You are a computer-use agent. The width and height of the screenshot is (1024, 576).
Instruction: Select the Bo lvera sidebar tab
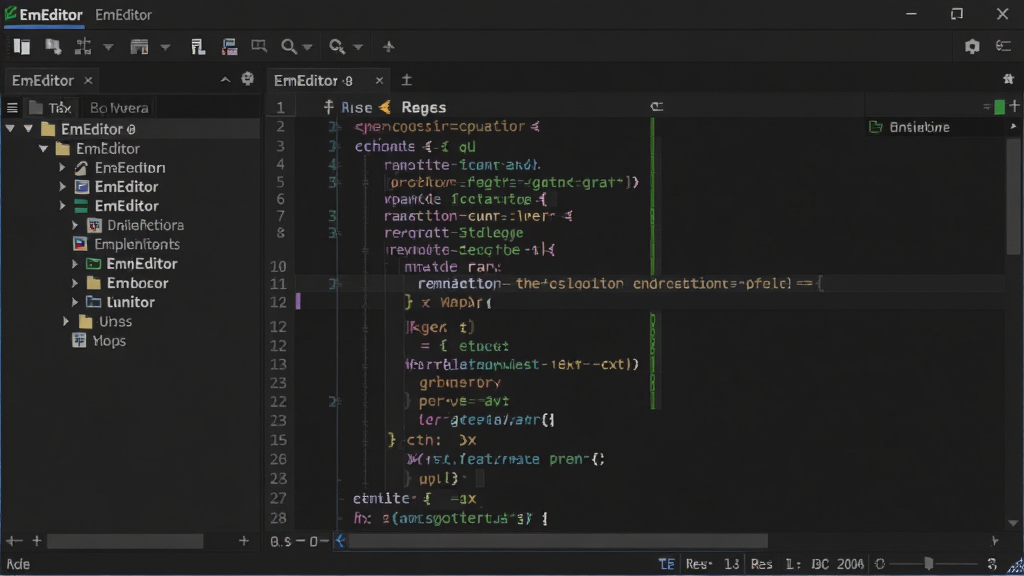click(119, 108)
